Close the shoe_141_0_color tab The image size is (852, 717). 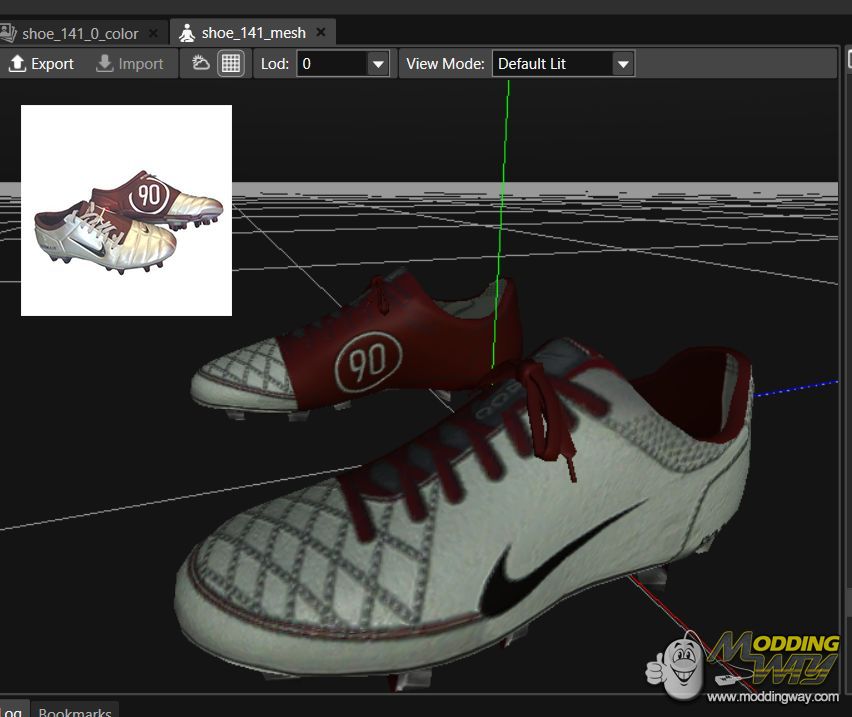pyautogui.click(x=153, y=33)
